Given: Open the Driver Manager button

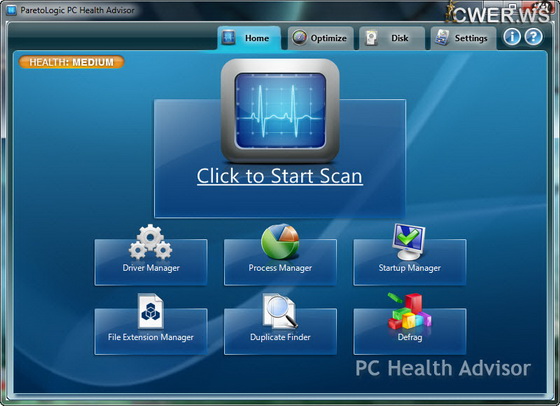Looking at the screenshot, I should click(x=151, y=262).
